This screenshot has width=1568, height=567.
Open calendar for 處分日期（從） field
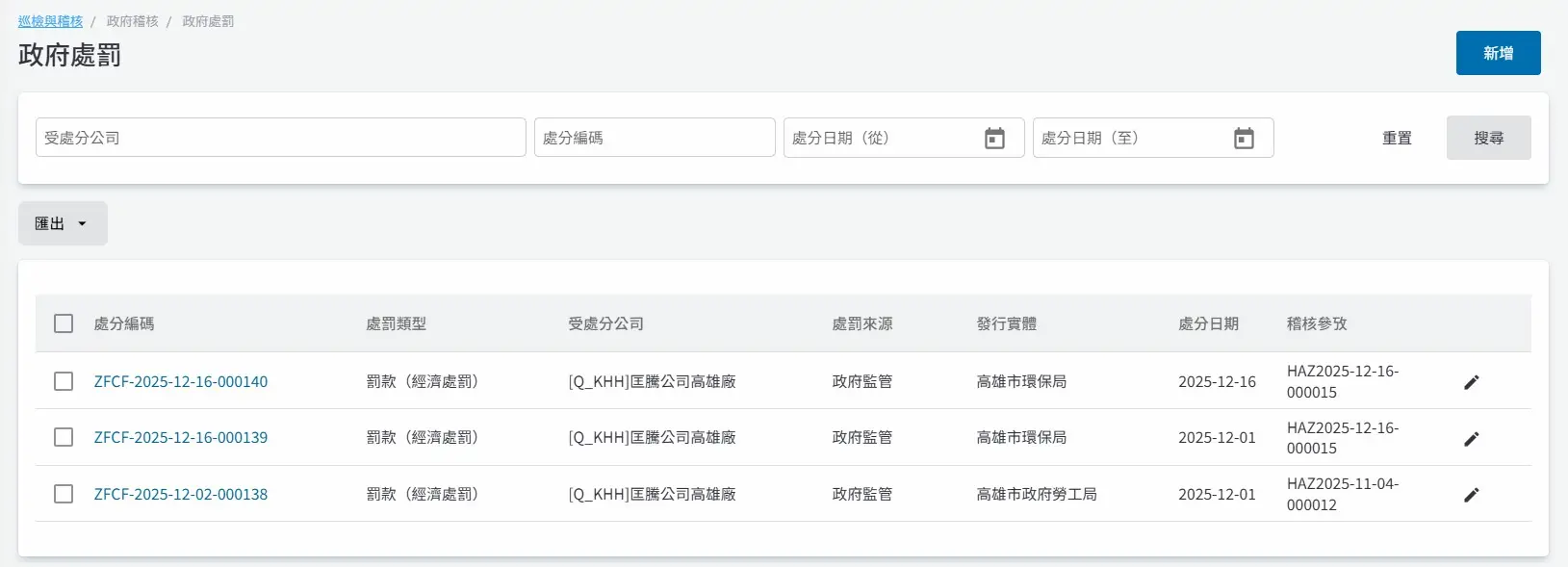(x=994, y=139)
